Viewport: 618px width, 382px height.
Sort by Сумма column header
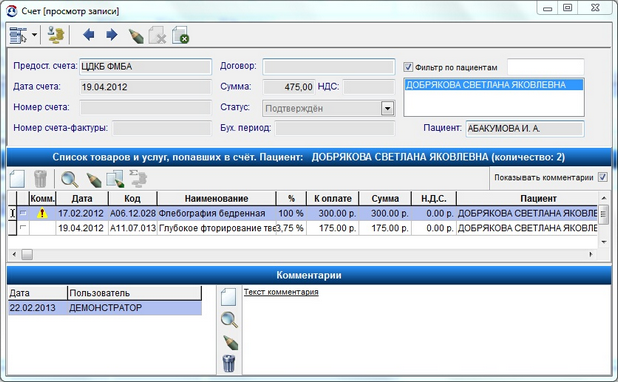[x=385, y=198]
